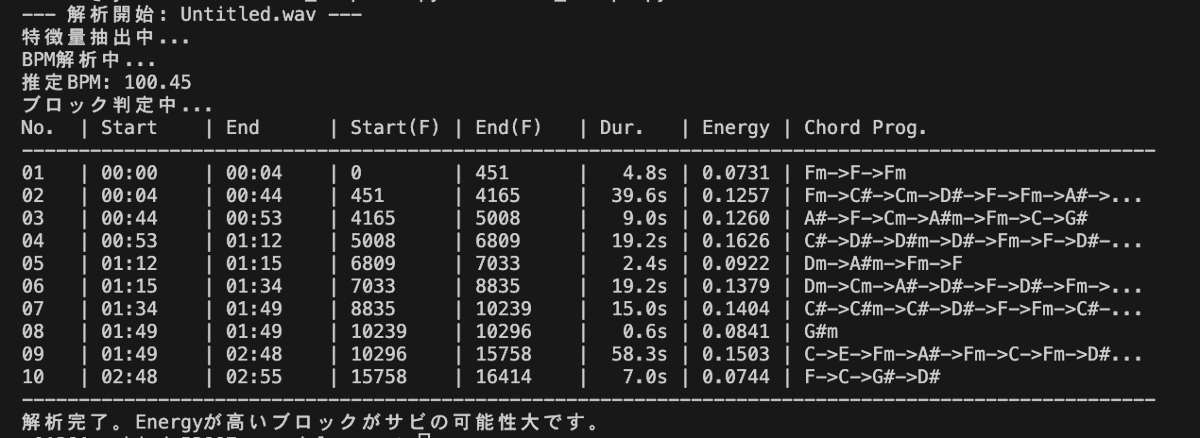Click energy value 0.0922
Image resolution: width=1200 pixels, height=438 pixels.
(x=736, y=262)
